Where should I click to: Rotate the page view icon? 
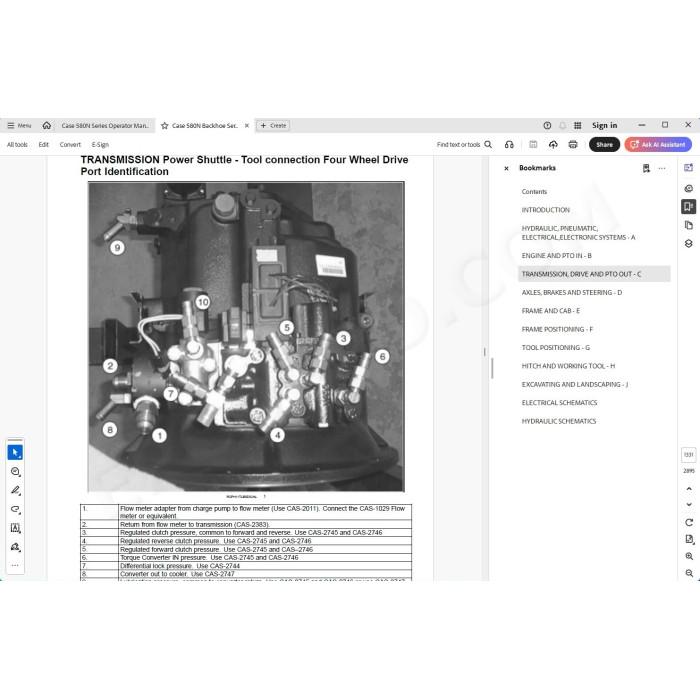(689, 522)
